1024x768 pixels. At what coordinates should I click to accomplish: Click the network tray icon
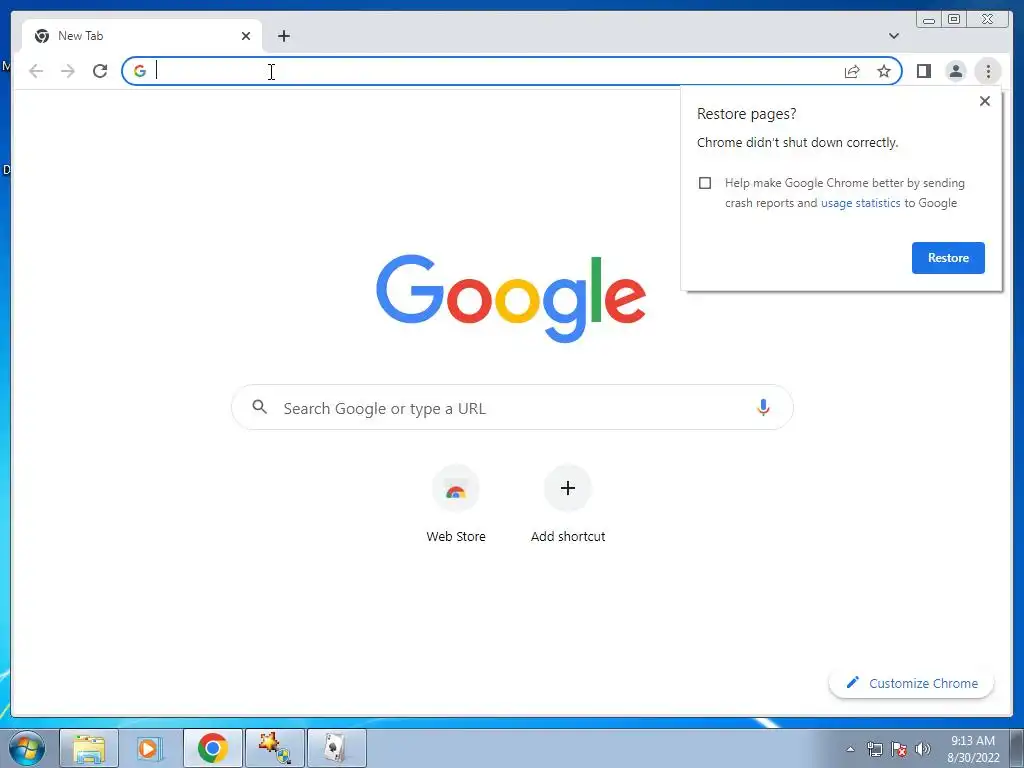tap(874, 749)
